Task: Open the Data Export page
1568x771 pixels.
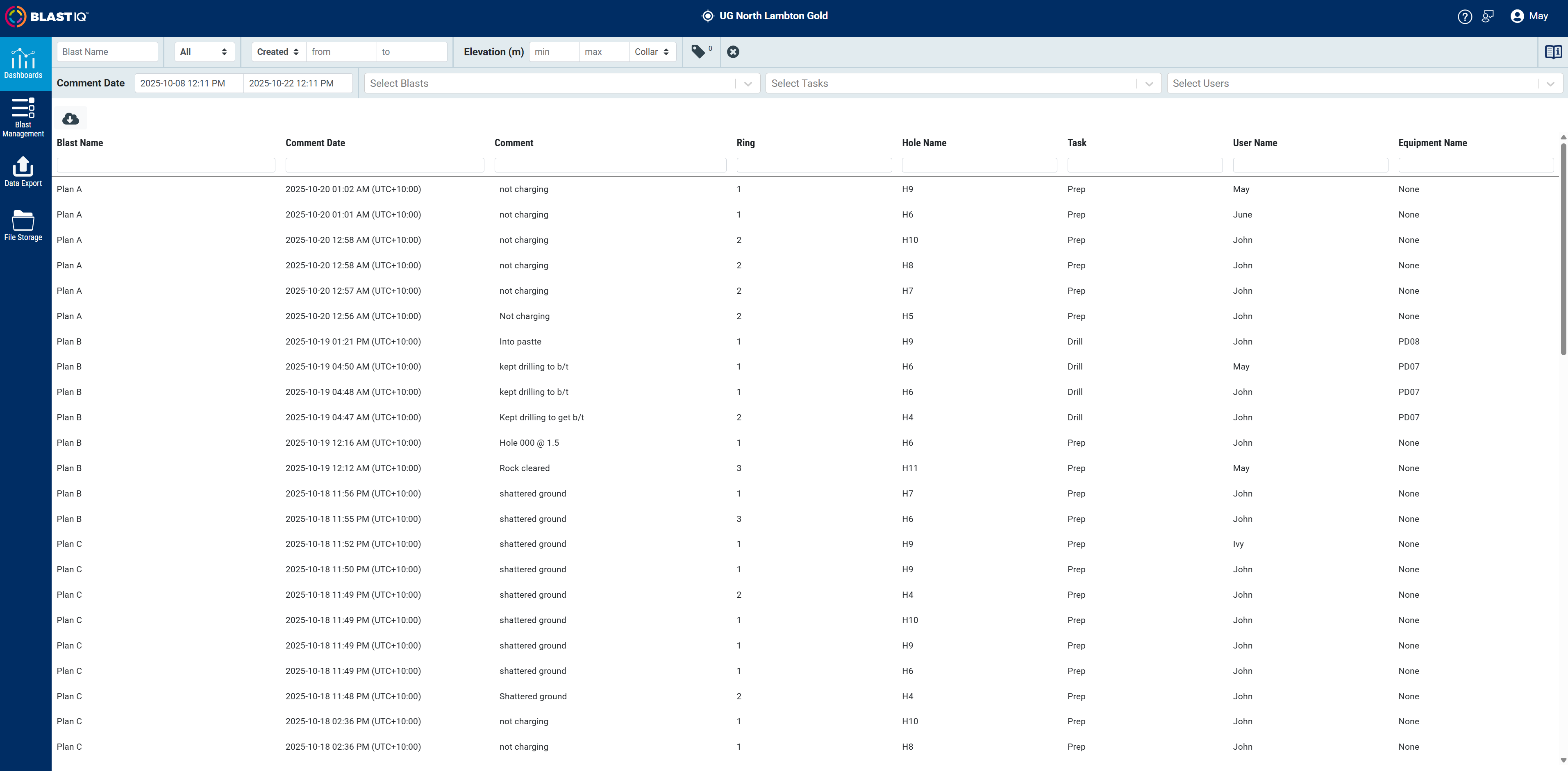Action: (23, 172)
